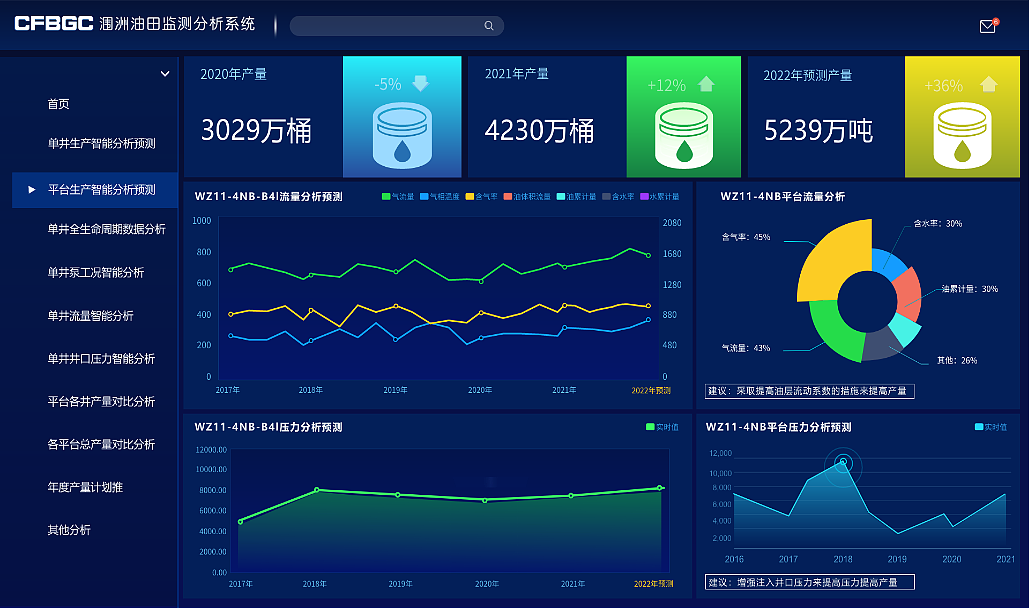Image resolution: width=1030 pixels, height=610 pixels.
Task: Click the -5% down arrow icon
Action: point(420,83)
